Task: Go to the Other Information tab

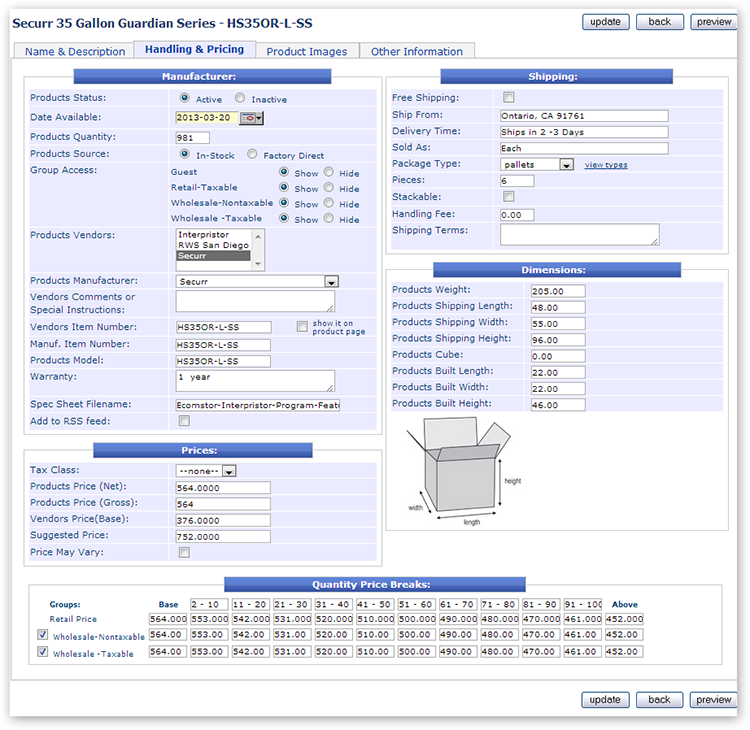Action: (417, 51)
